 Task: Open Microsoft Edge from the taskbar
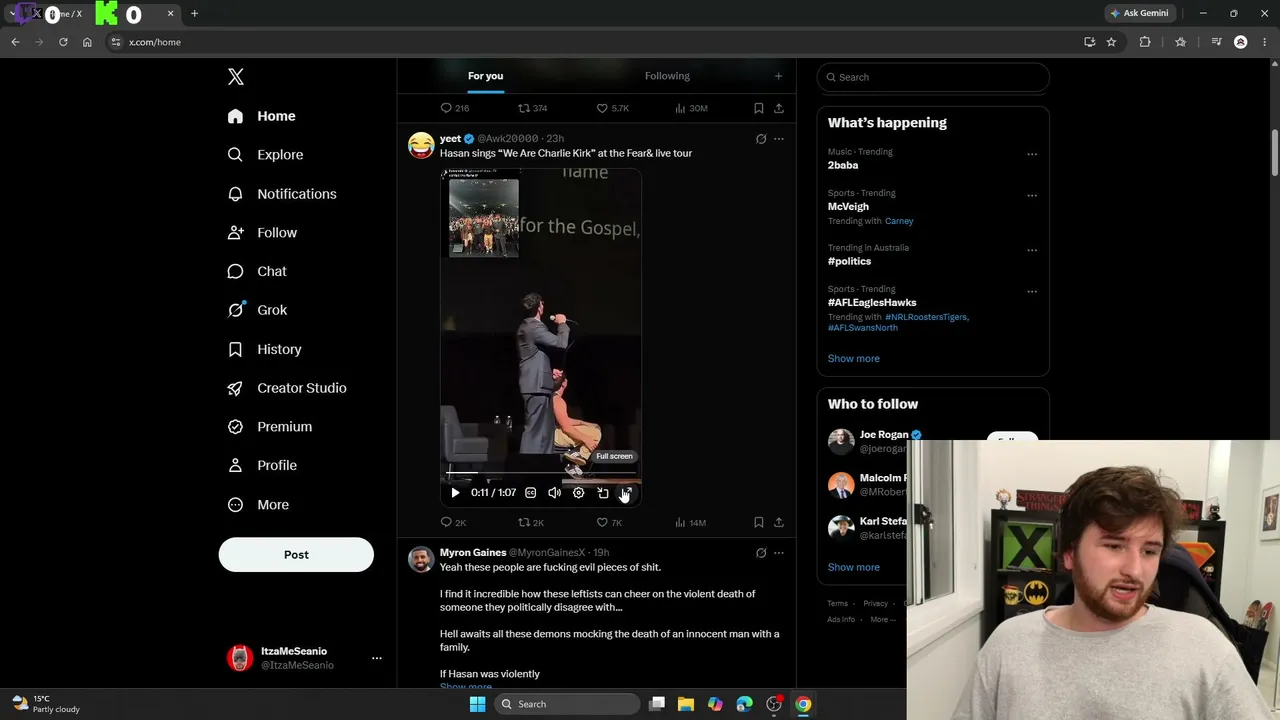pyautogui.click(x=744, y=704)
